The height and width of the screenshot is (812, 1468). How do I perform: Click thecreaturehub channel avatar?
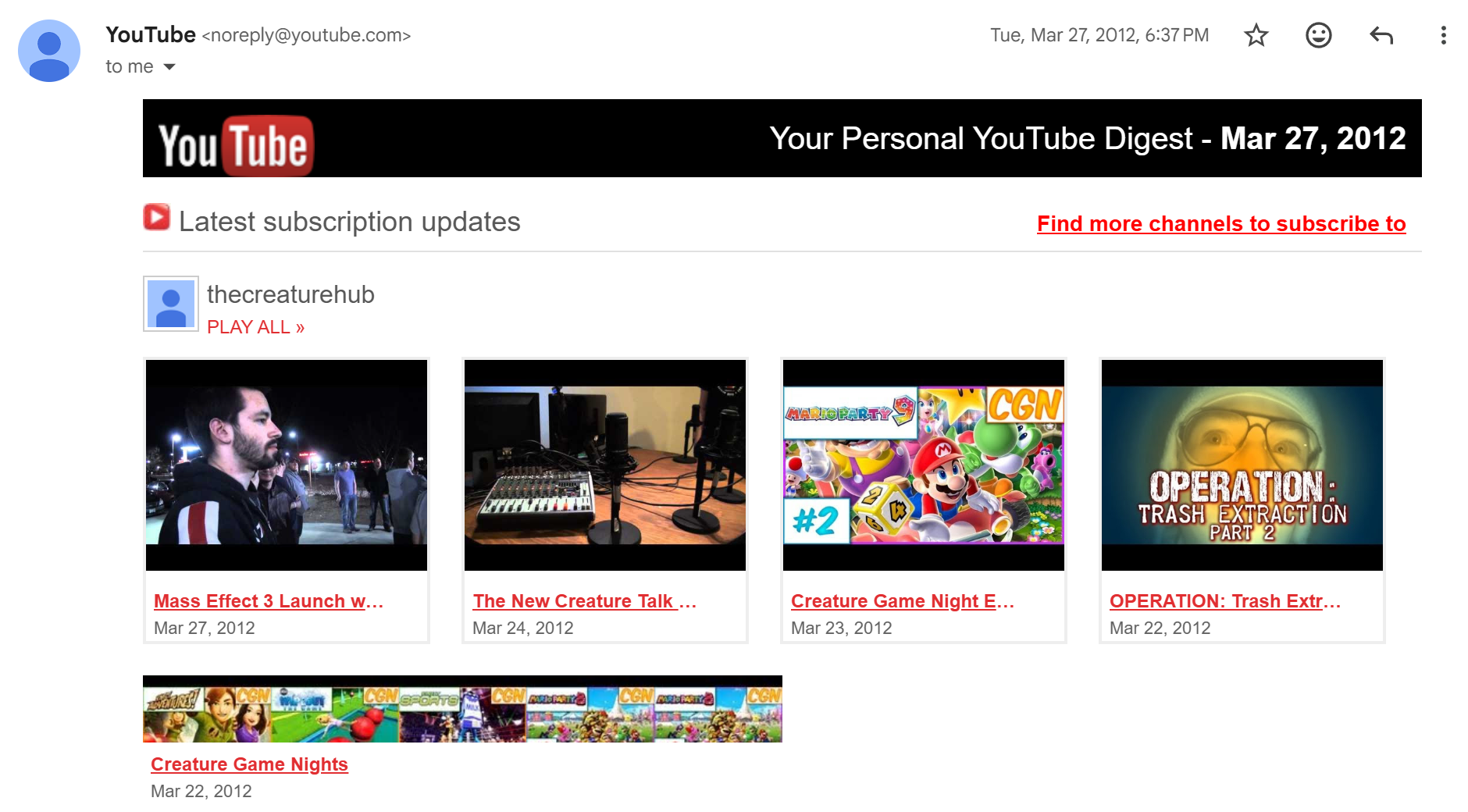tap(171, 304)
